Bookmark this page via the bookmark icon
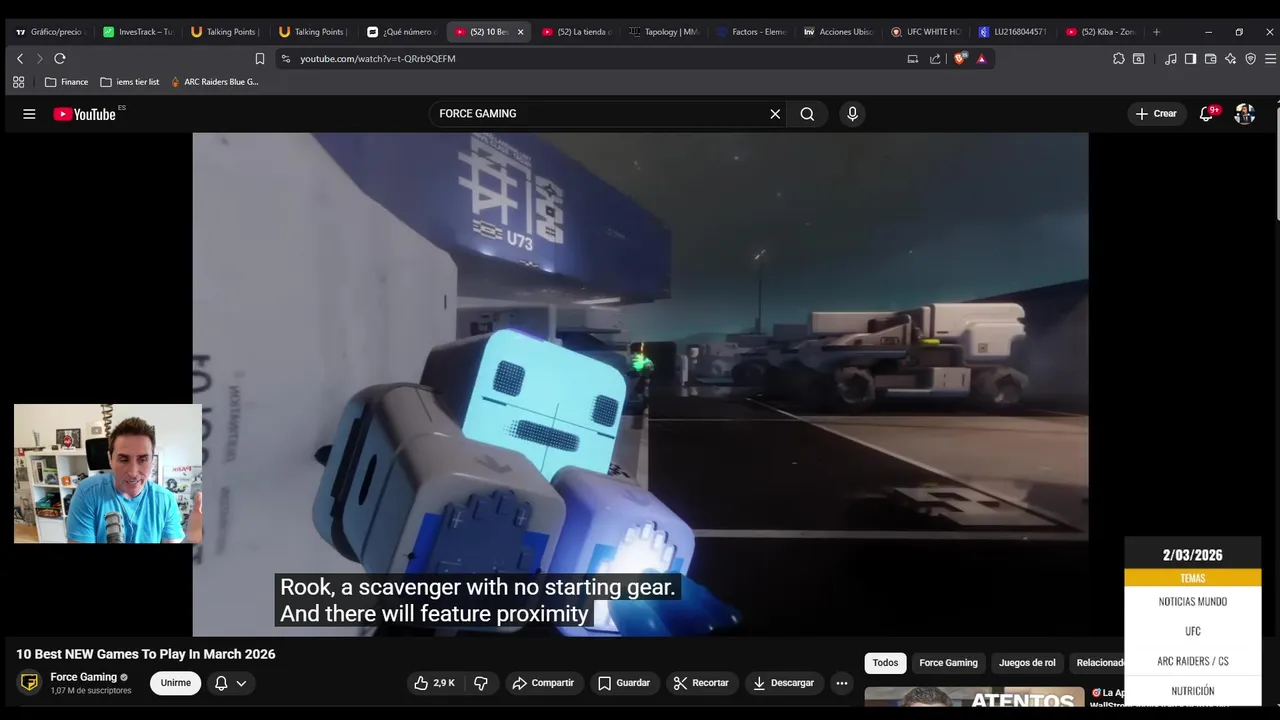1280x720 pixels. click(260, 59)
